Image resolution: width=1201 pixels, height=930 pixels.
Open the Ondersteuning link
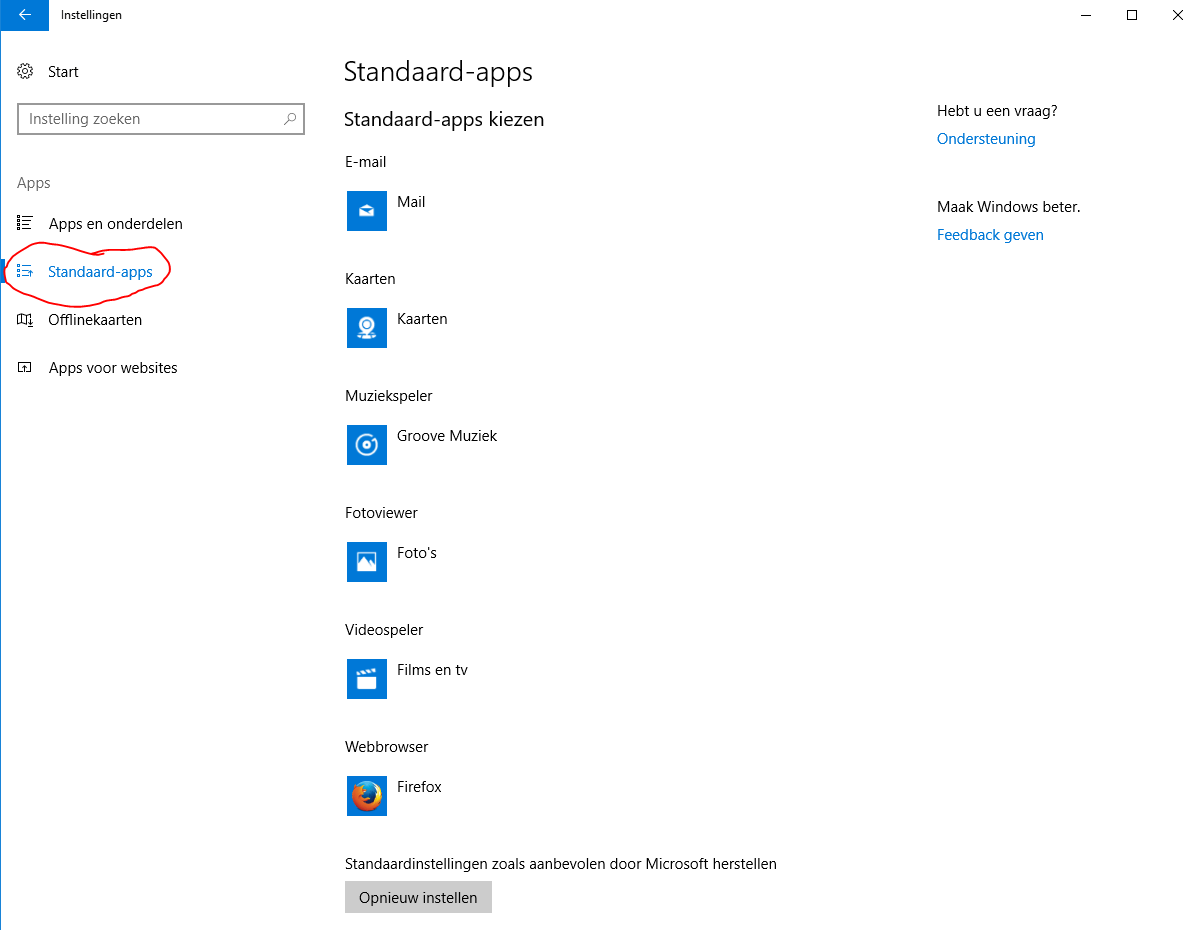coord(986,138)
